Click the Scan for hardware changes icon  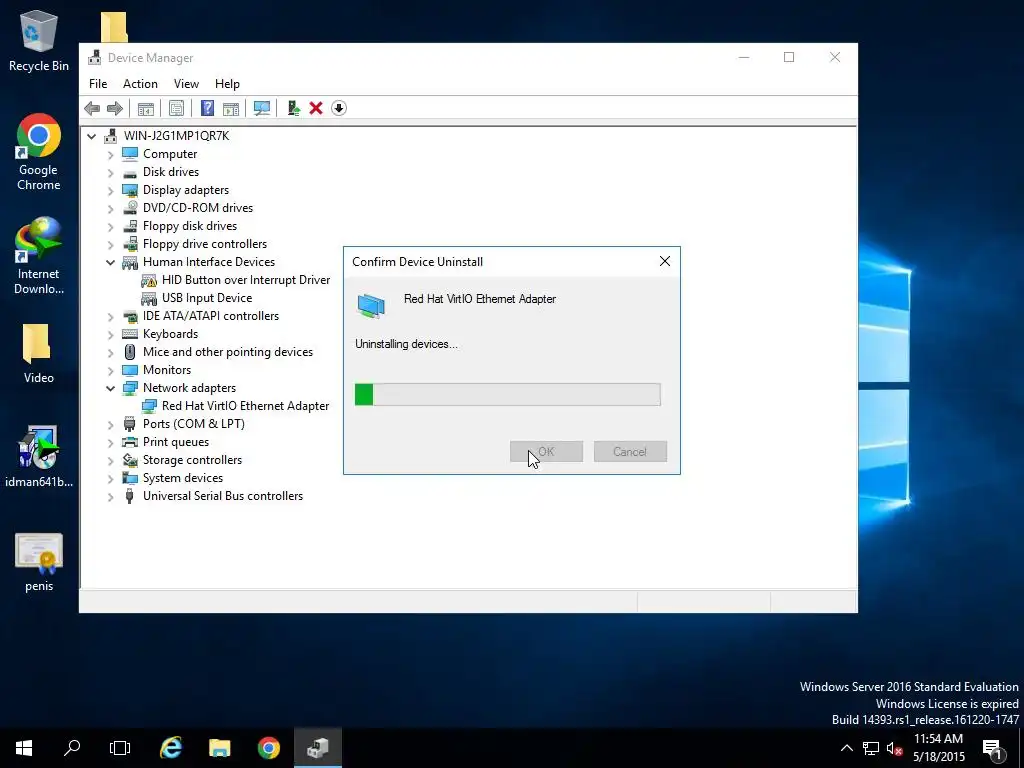pos(262,108)
